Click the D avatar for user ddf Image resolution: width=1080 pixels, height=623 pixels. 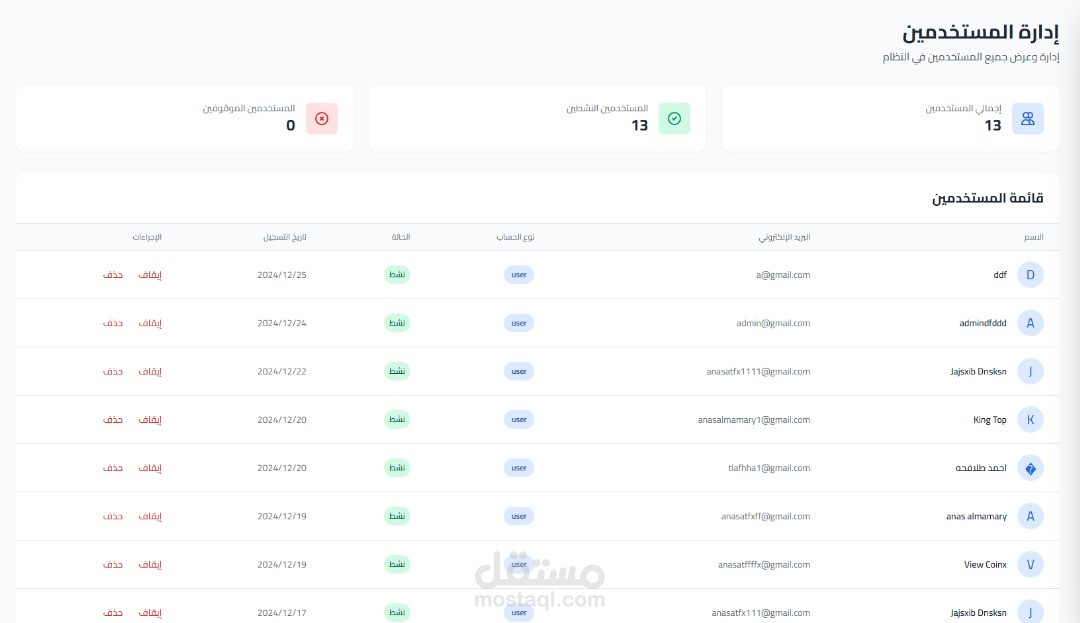[x=1030, y=275]
